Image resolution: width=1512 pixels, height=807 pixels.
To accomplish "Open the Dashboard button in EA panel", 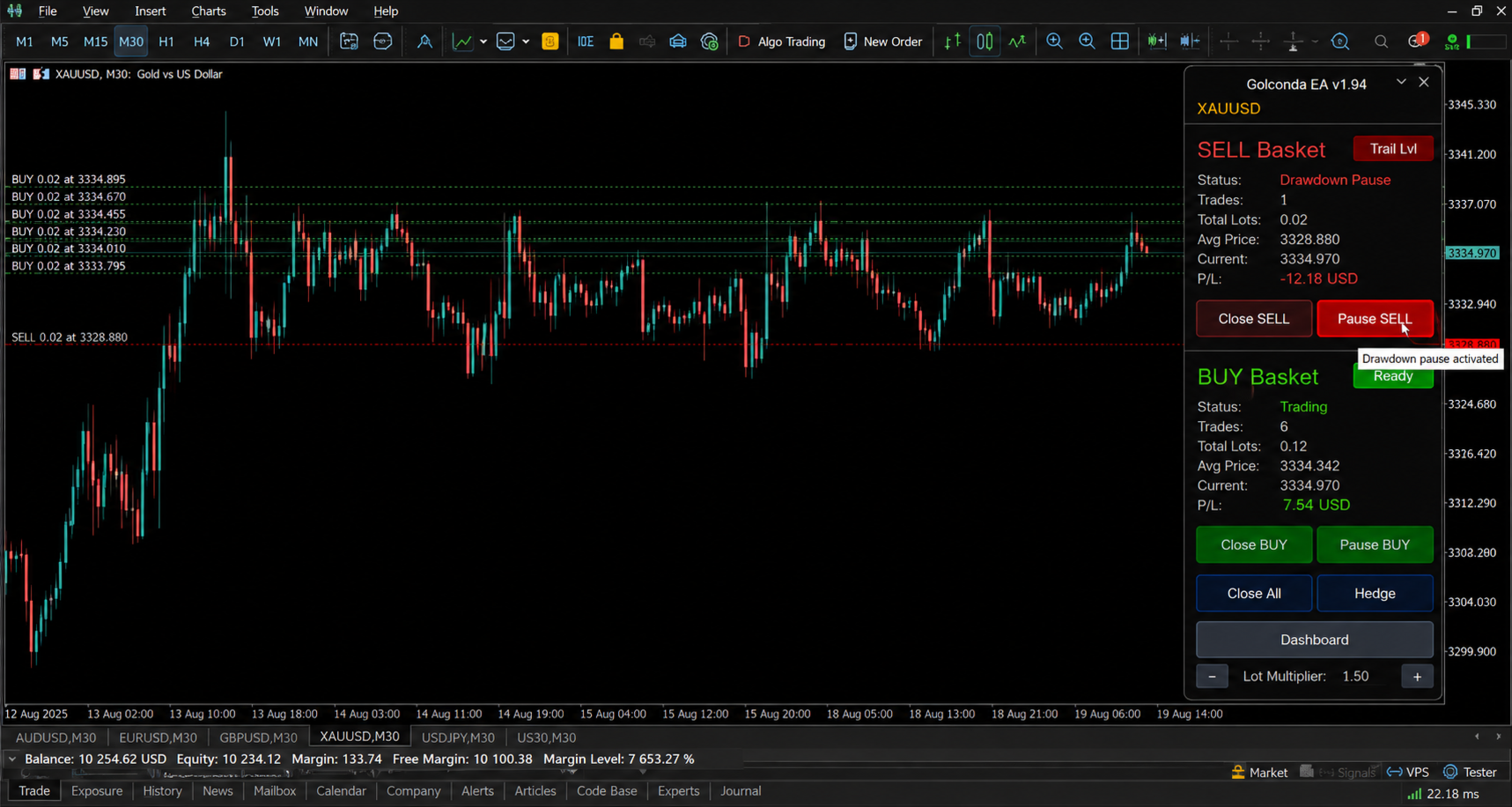I will (1315, 640).
